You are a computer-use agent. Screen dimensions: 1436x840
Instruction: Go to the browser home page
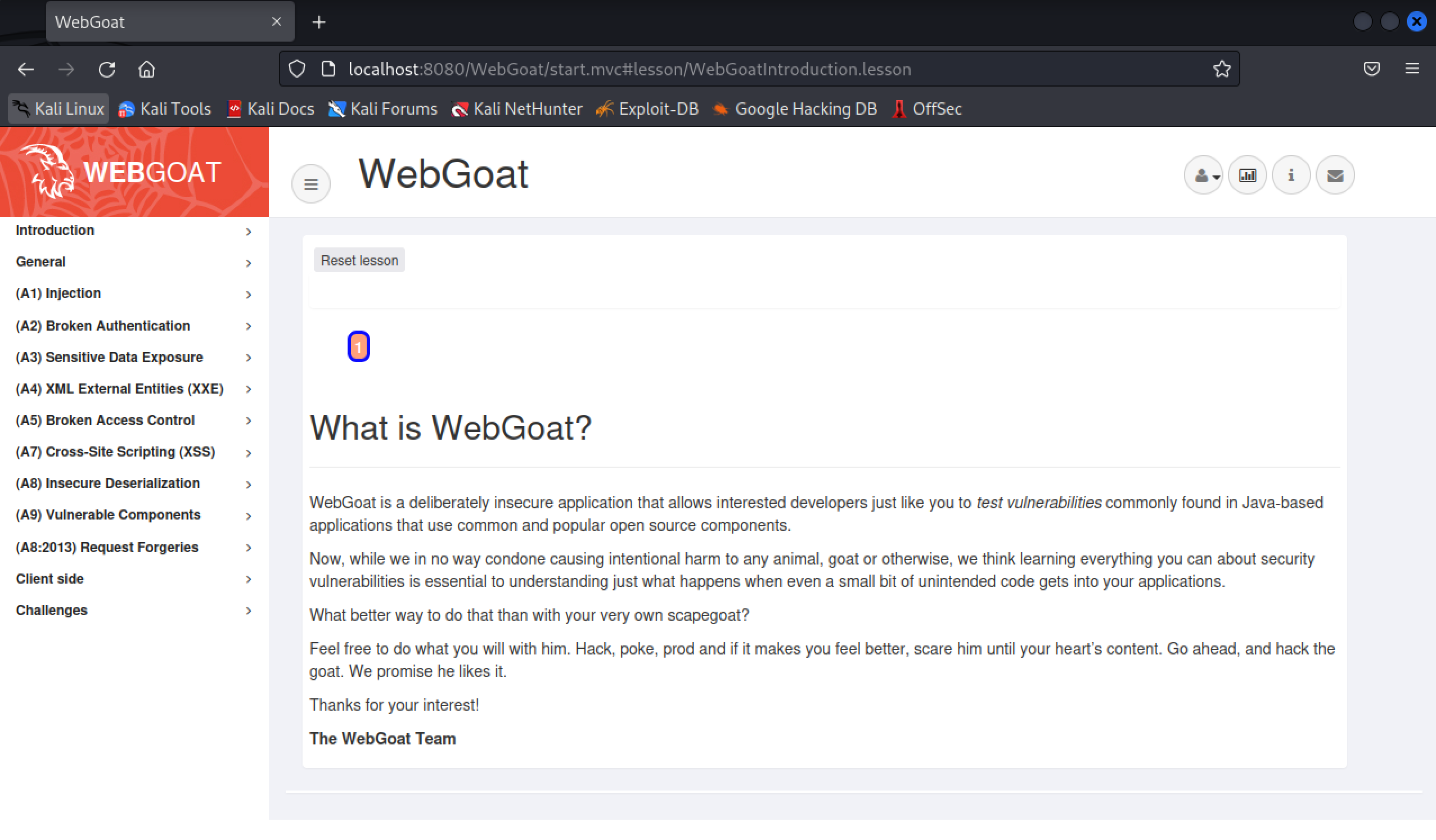click(146, 70)
